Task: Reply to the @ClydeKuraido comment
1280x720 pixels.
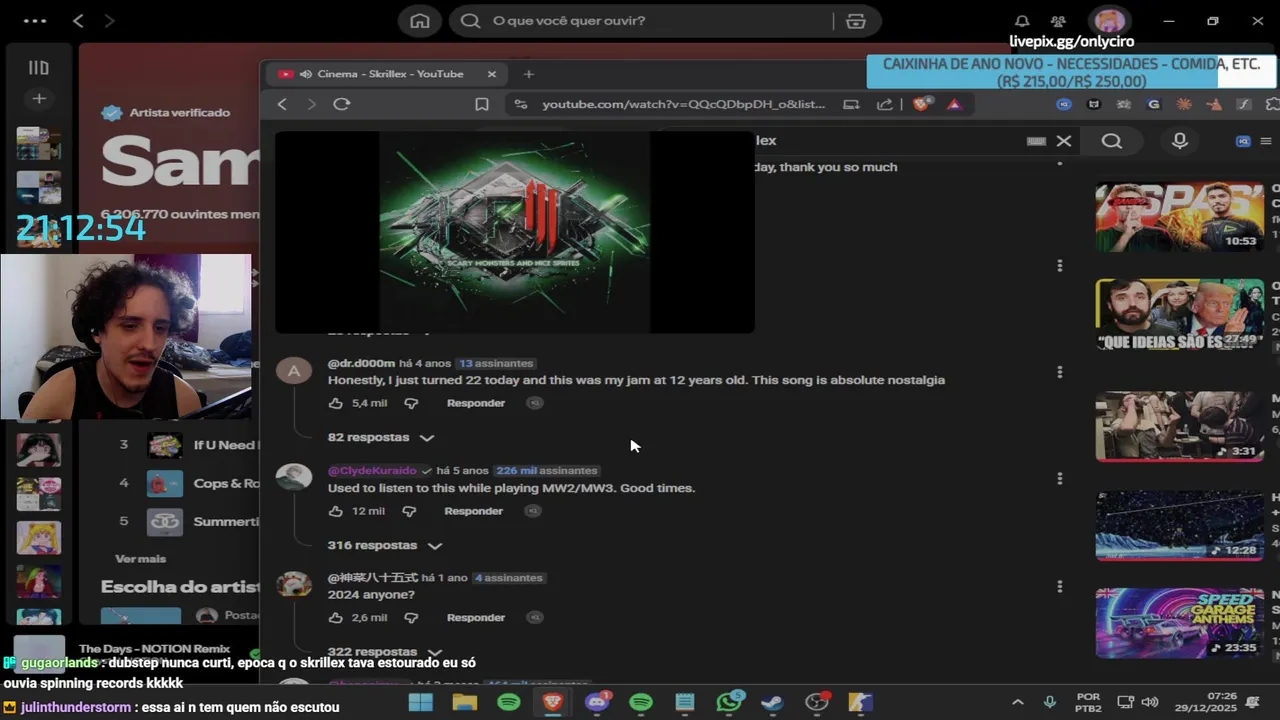Action: pos(473,511)
